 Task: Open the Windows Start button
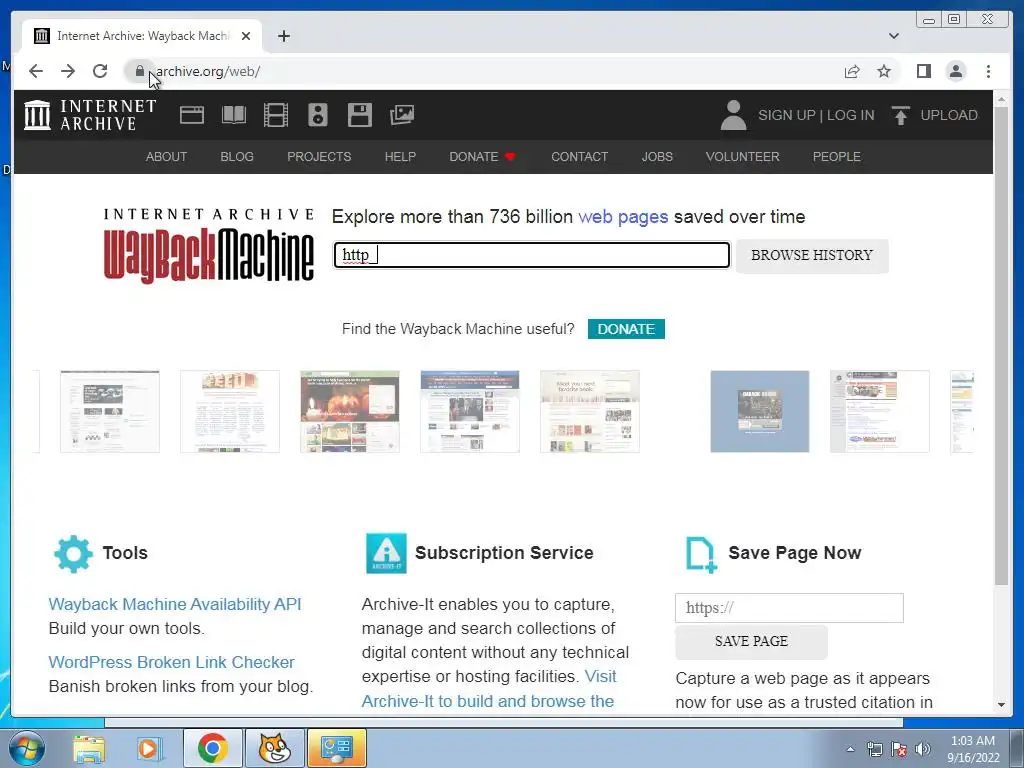(27, 748)
